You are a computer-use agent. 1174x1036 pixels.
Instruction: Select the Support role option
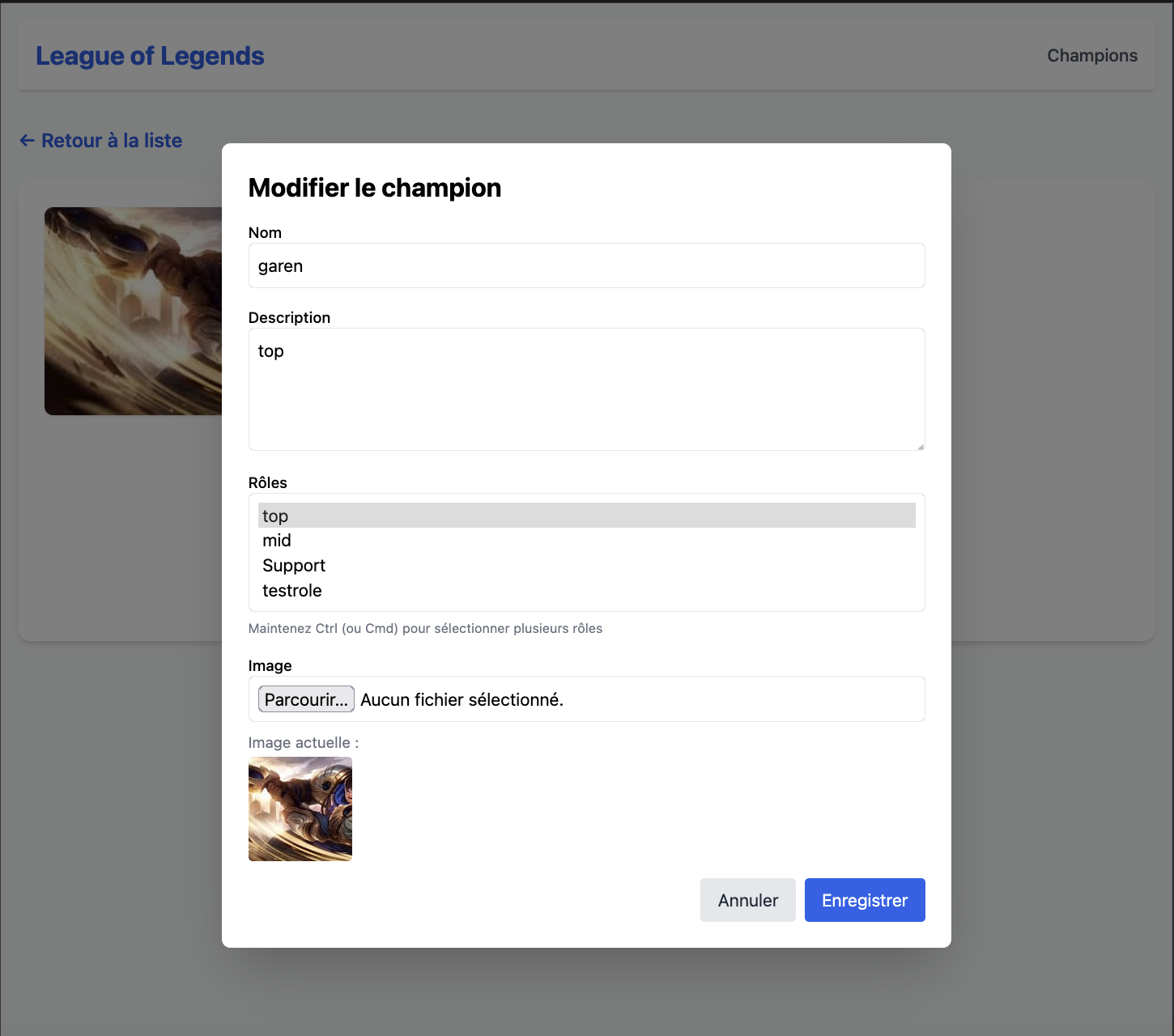pos(586,566)
